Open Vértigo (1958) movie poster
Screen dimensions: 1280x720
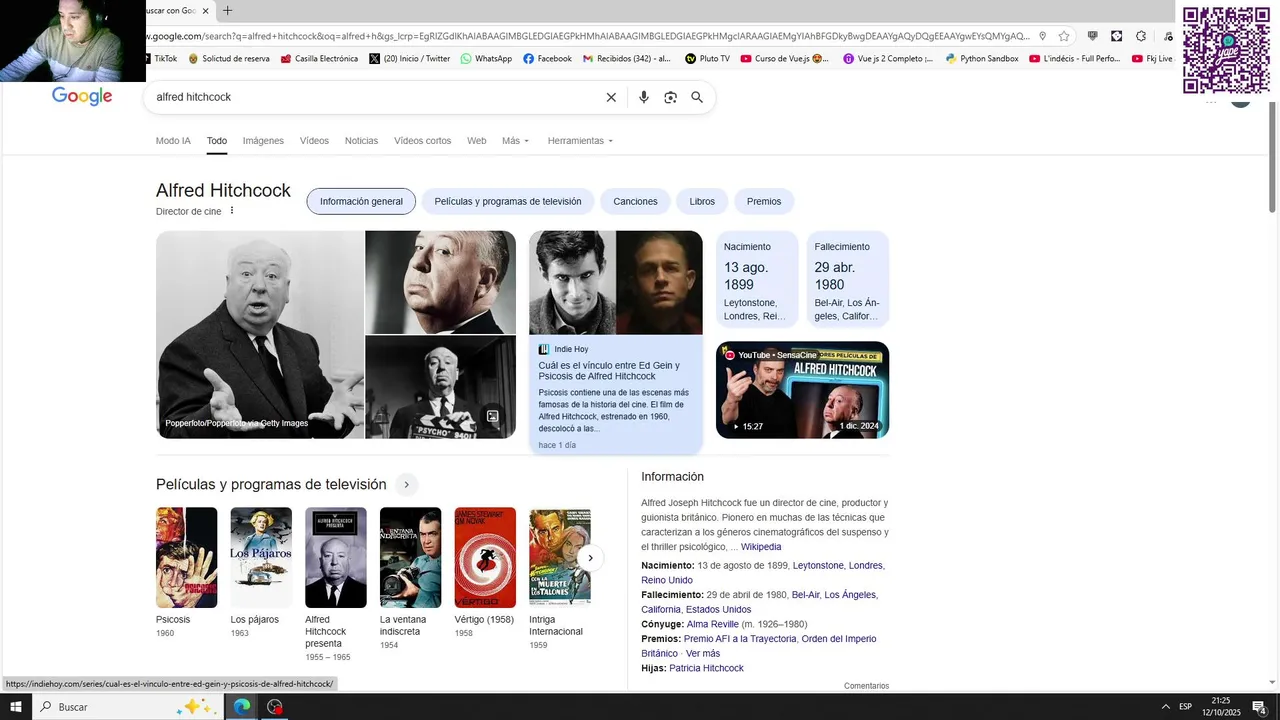485,558
